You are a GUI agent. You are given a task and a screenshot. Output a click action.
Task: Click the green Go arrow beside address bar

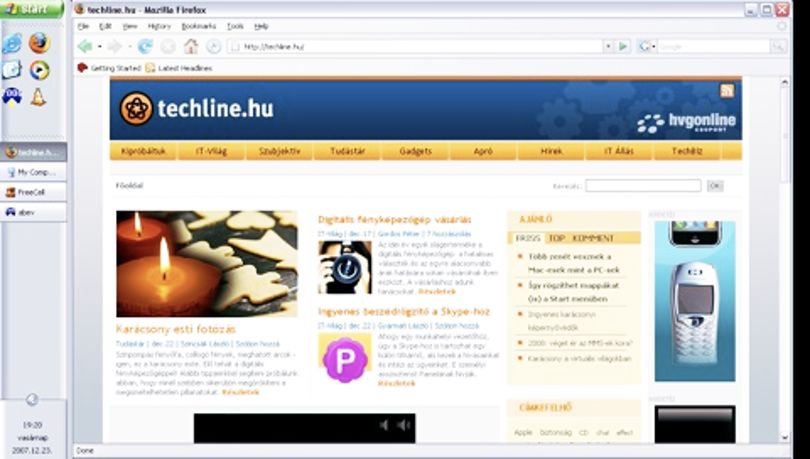point(624,46)
